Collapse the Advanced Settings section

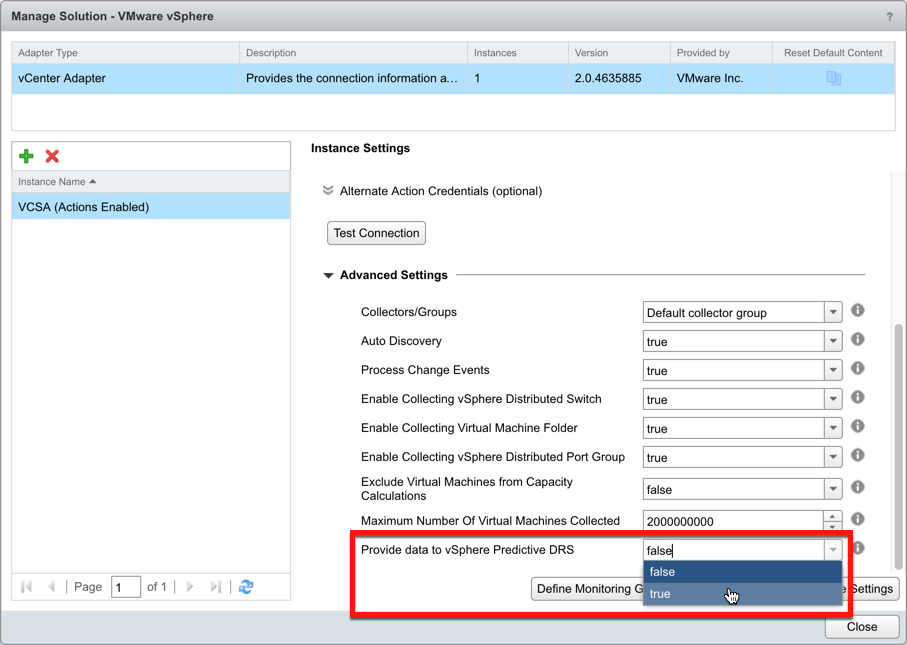tap(328, 274)
